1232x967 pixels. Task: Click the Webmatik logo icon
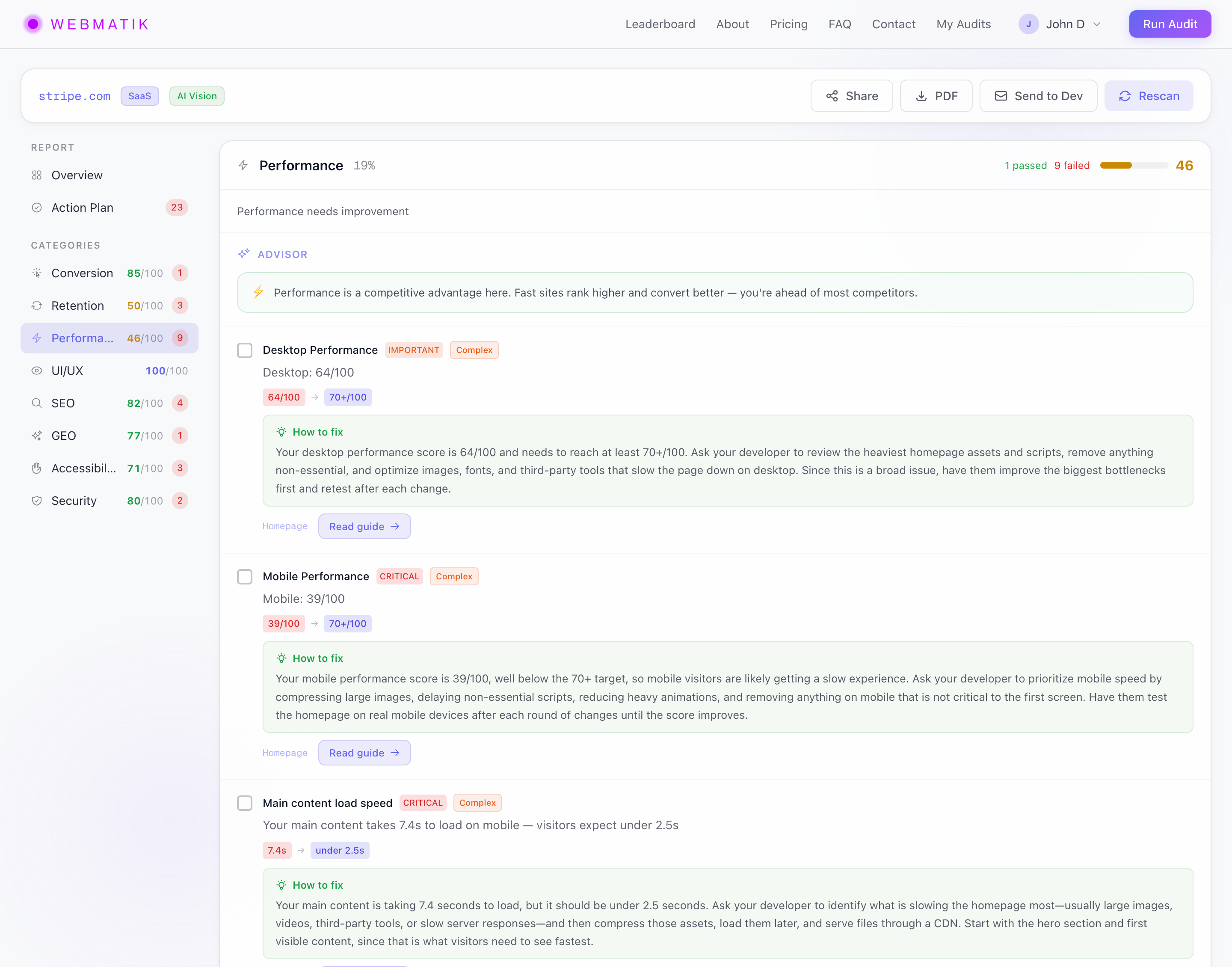(33, 24)
